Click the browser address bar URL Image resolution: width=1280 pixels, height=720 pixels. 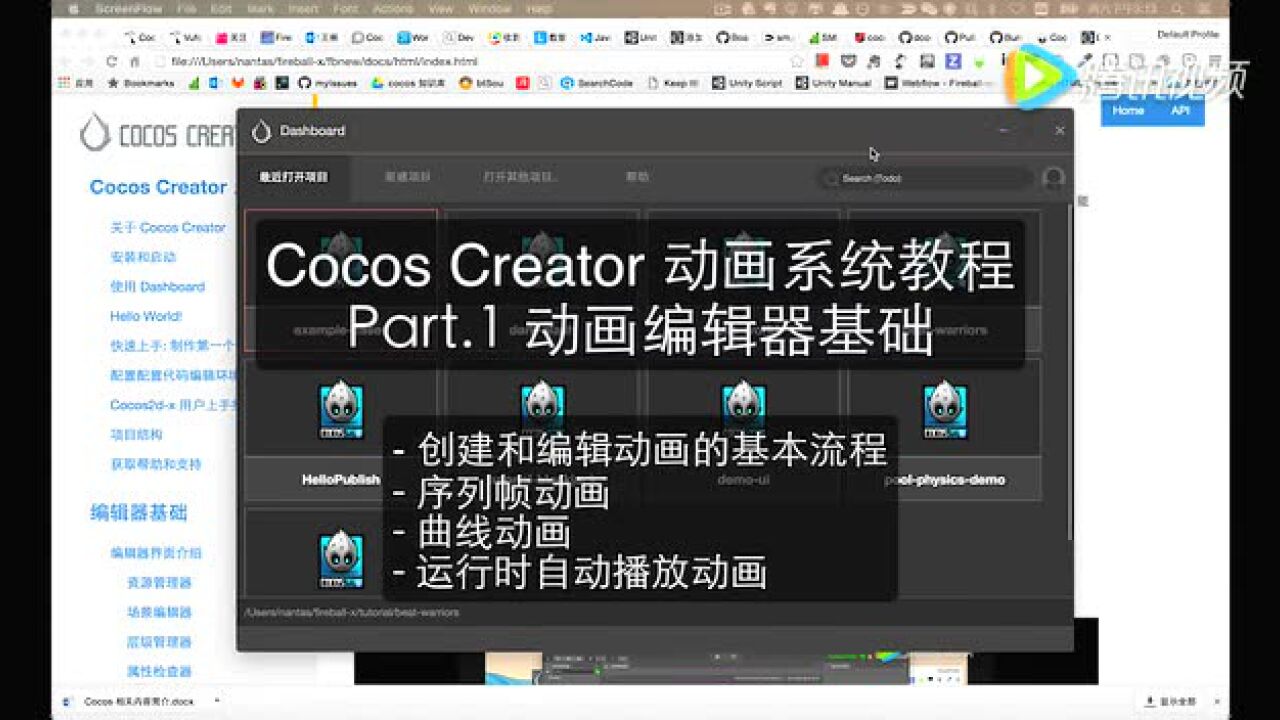point(324,61)
